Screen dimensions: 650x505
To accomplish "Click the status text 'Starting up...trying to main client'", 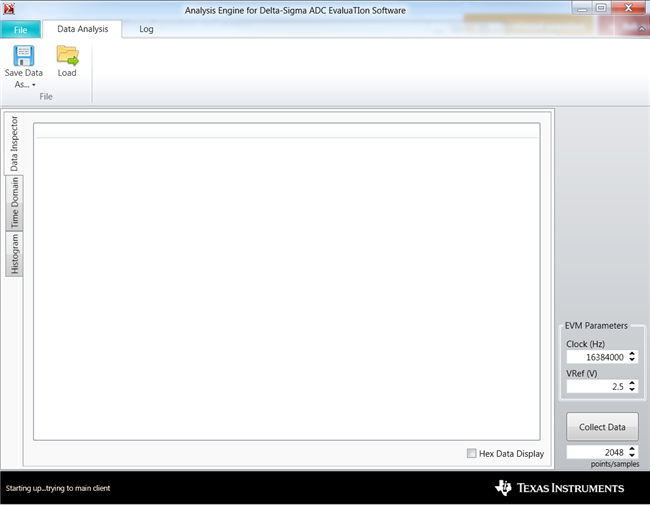I will [x=58, y=488].
